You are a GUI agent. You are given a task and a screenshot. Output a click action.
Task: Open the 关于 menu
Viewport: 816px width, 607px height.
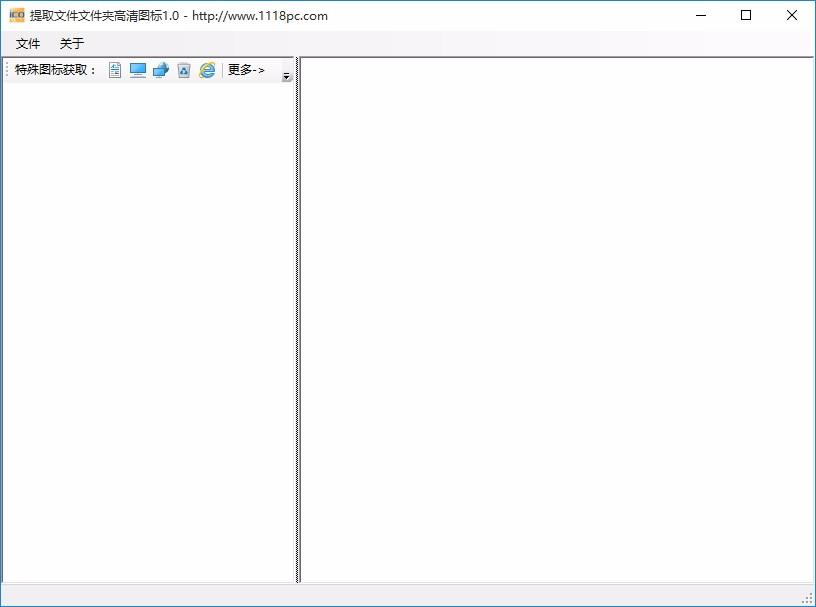point(72,43)
